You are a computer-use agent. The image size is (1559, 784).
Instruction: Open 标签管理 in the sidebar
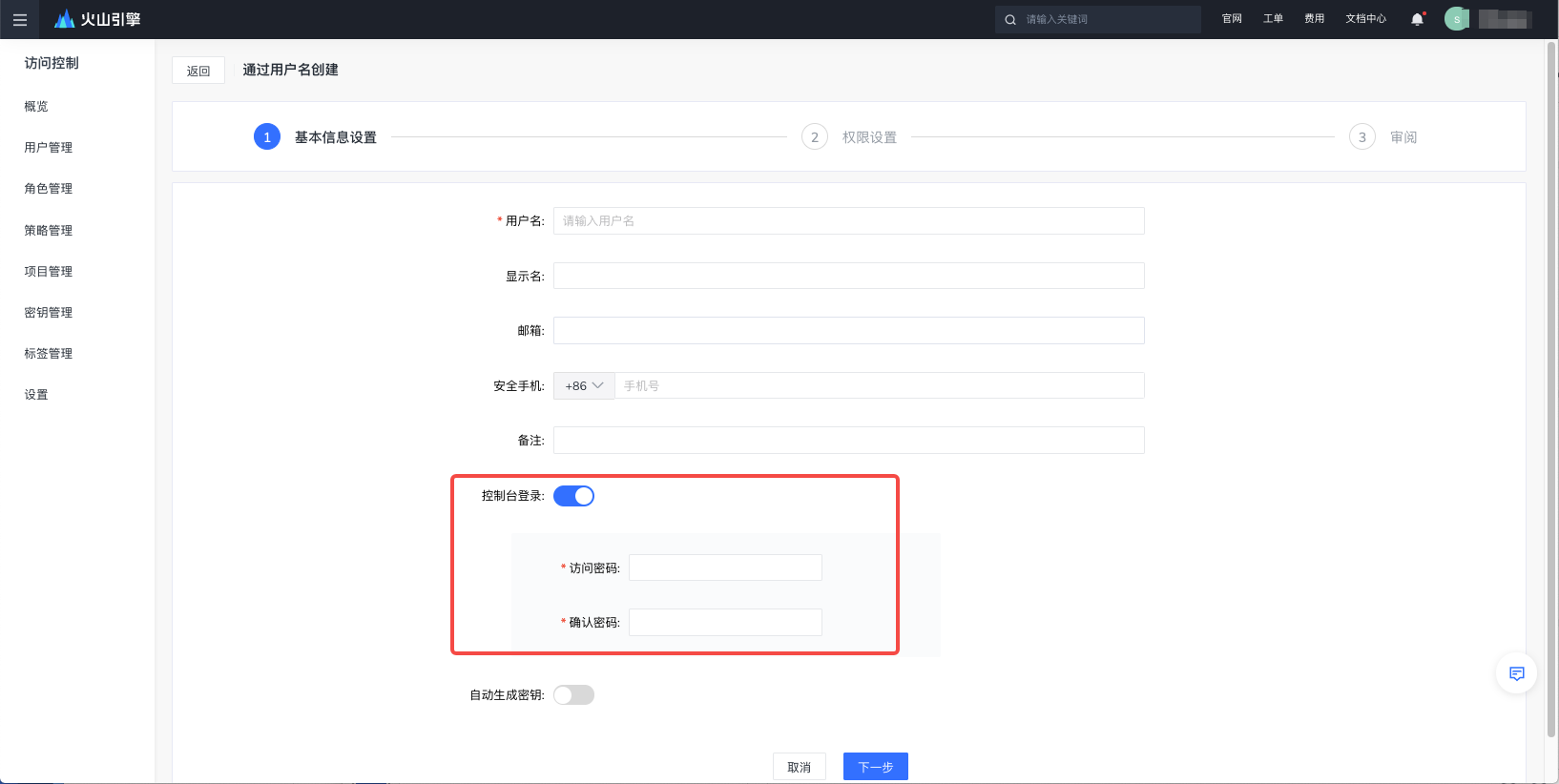[x=49, y=353]
